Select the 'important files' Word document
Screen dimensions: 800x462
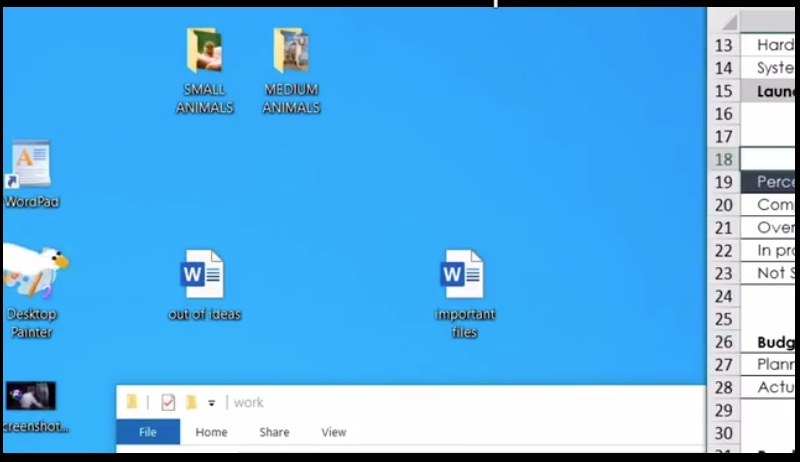click(x=464, y=275)
